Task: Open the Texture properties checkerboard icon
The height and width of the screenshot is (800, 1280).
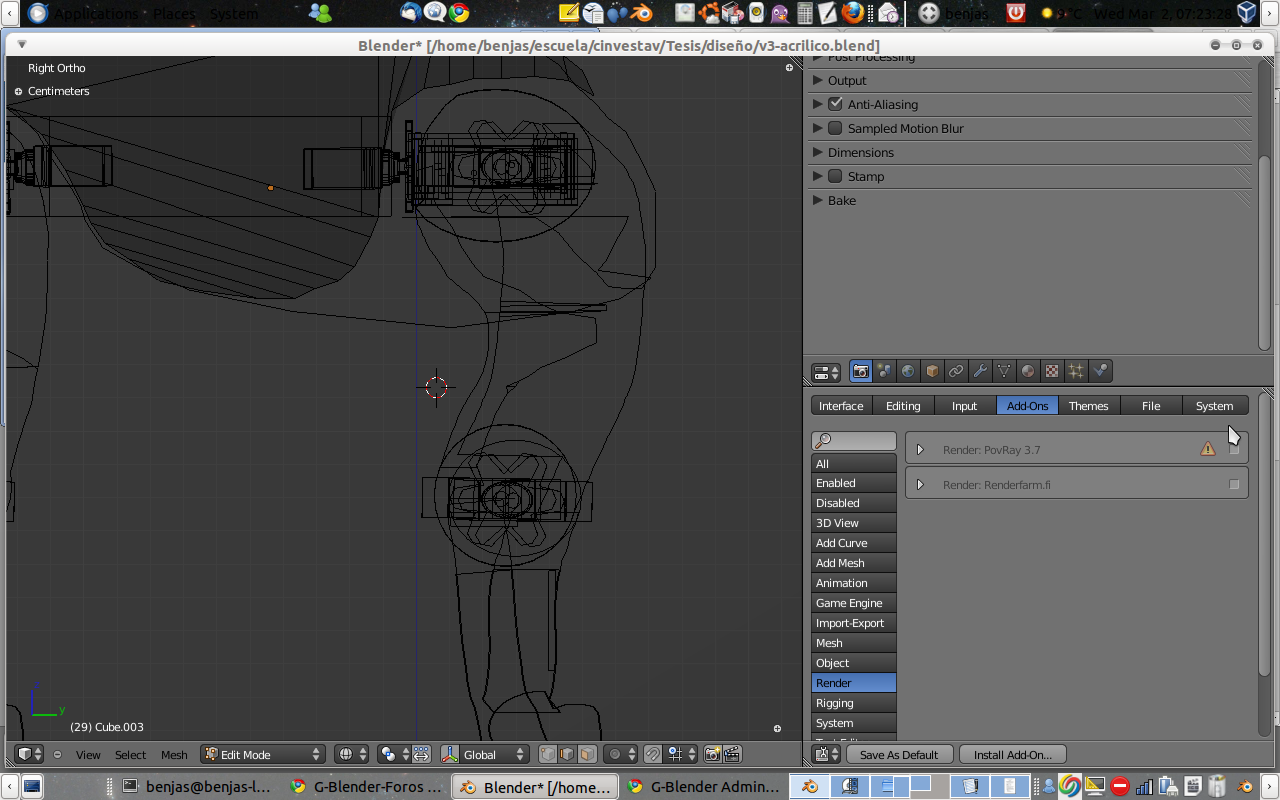Action: tap(1052, 371)
